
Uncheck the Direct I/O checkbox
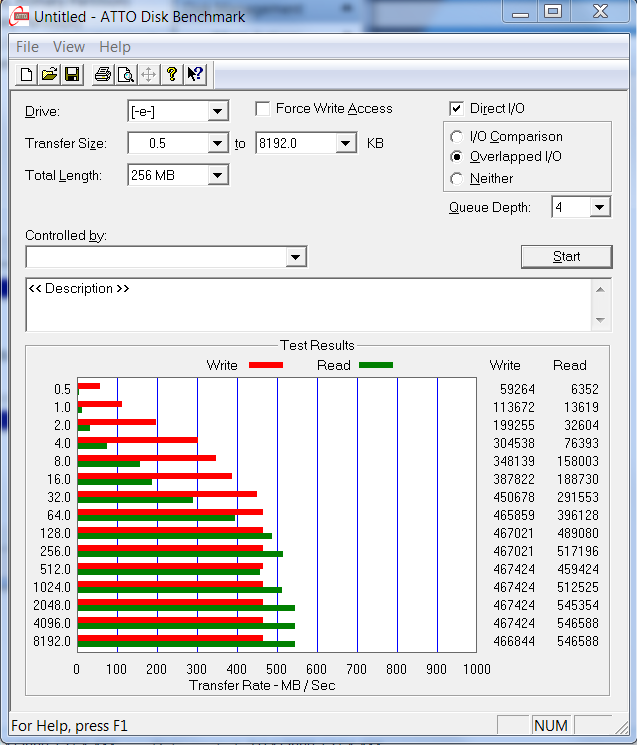[x=457, y=108]
